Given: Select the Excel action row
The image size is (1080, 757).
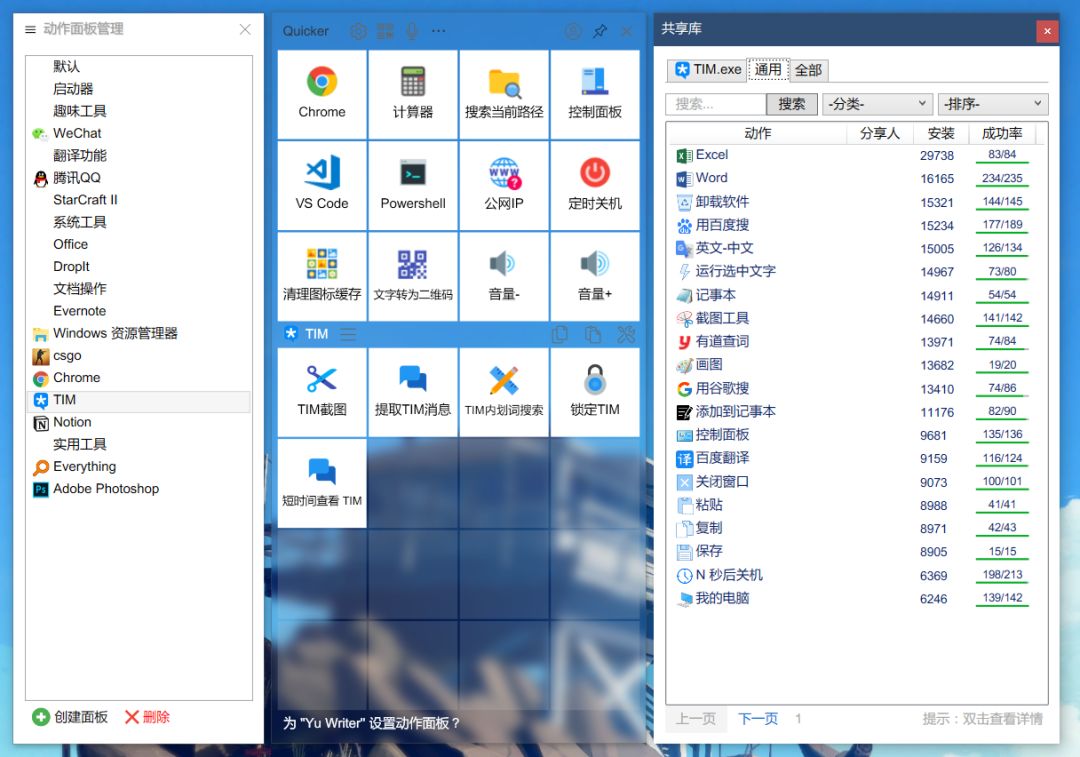Looking at the screenshot, I should tap(854, 155).
